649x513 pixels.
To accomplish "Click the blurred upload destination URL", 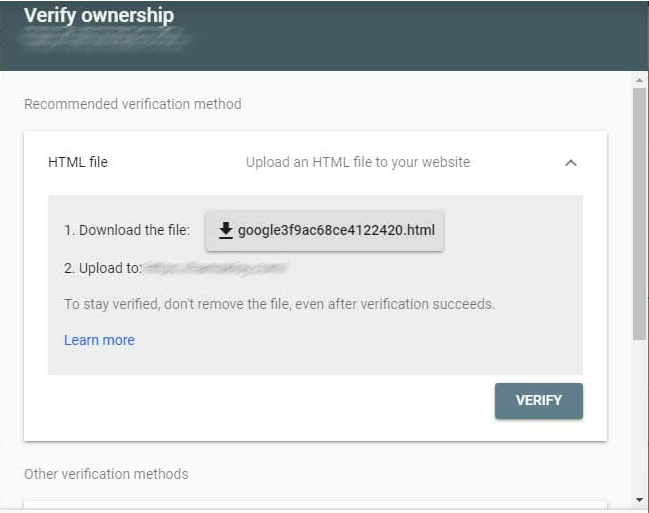I will point(216,268).
